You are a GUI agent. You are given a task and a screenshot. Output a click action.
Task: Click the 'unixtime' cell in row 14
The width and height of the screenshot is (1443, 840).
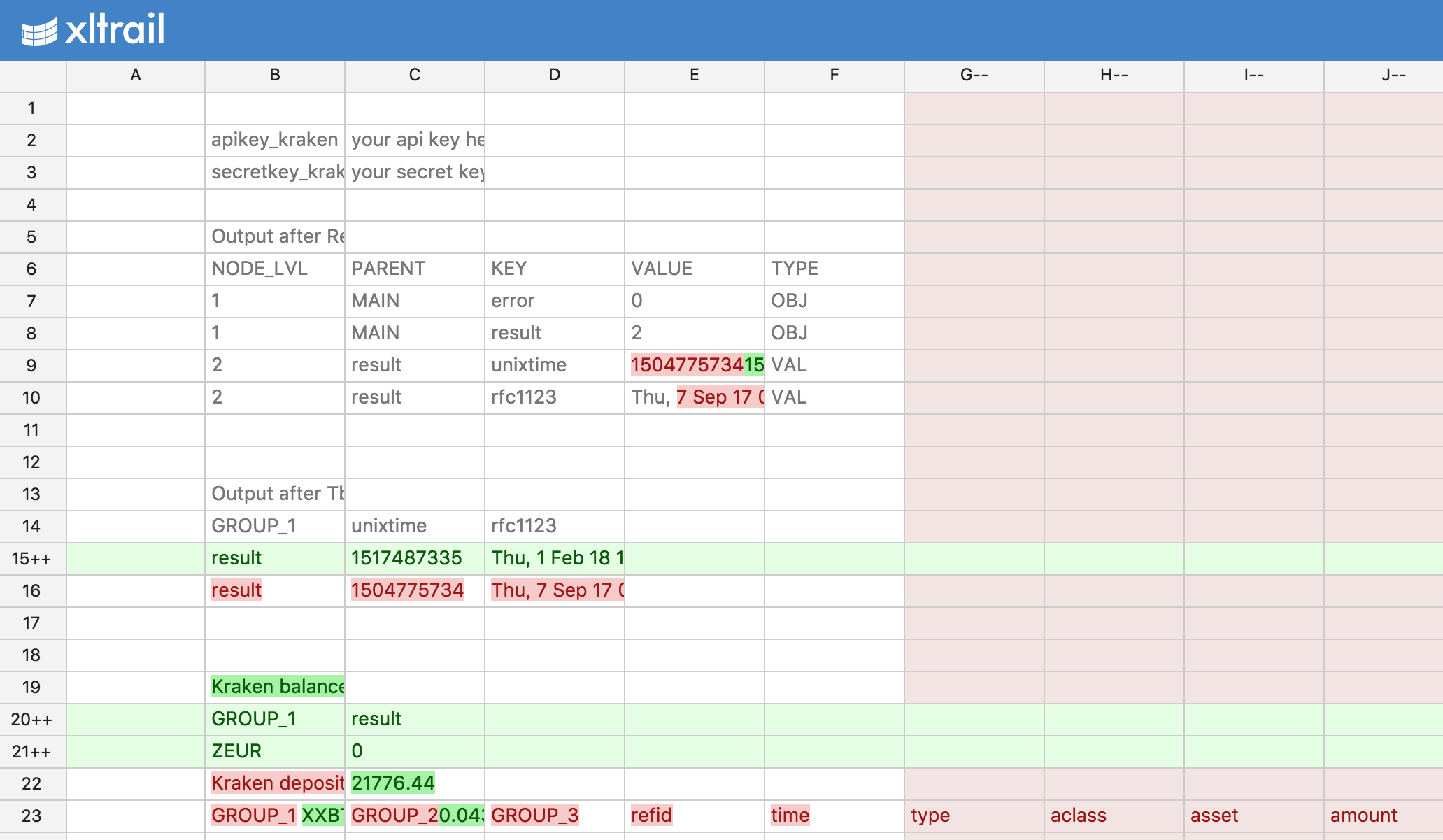coord(415,527)
